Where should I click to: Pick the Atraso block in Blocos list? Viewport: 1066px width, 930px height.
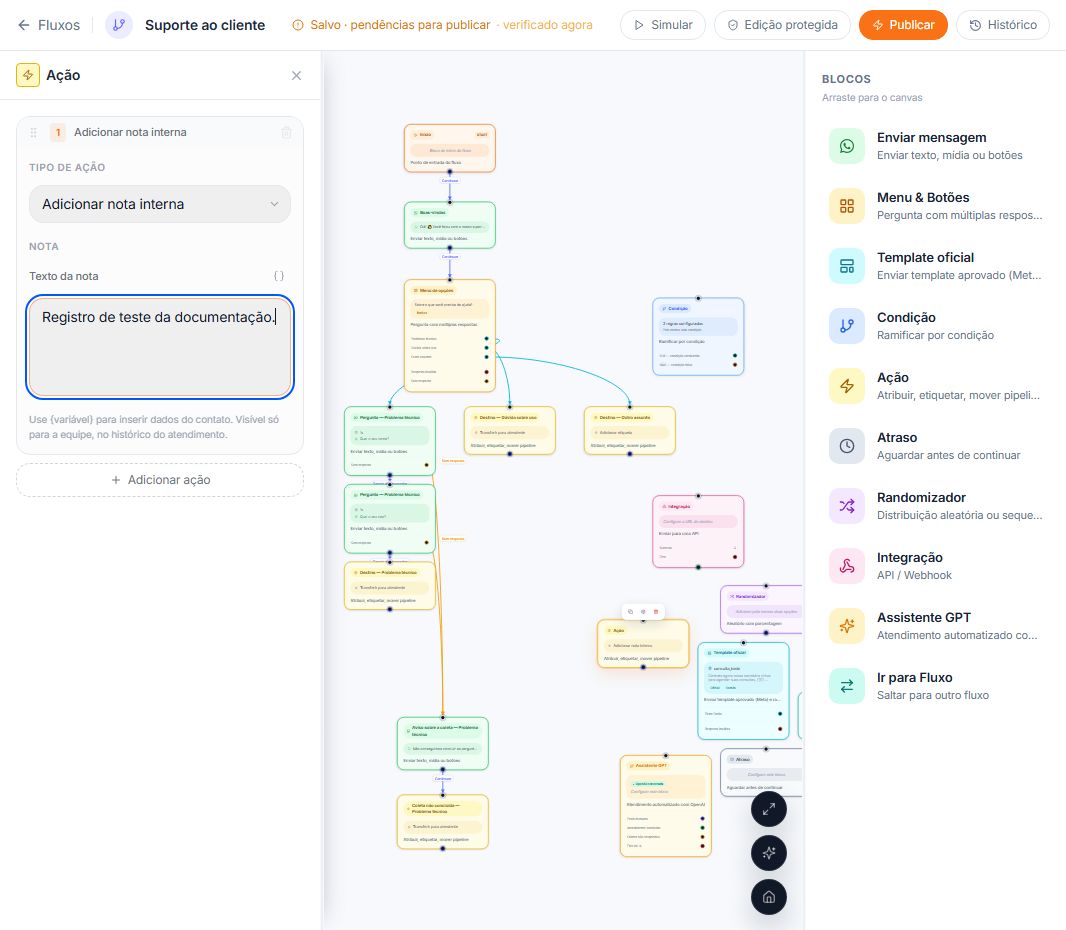tap(935, 446)
